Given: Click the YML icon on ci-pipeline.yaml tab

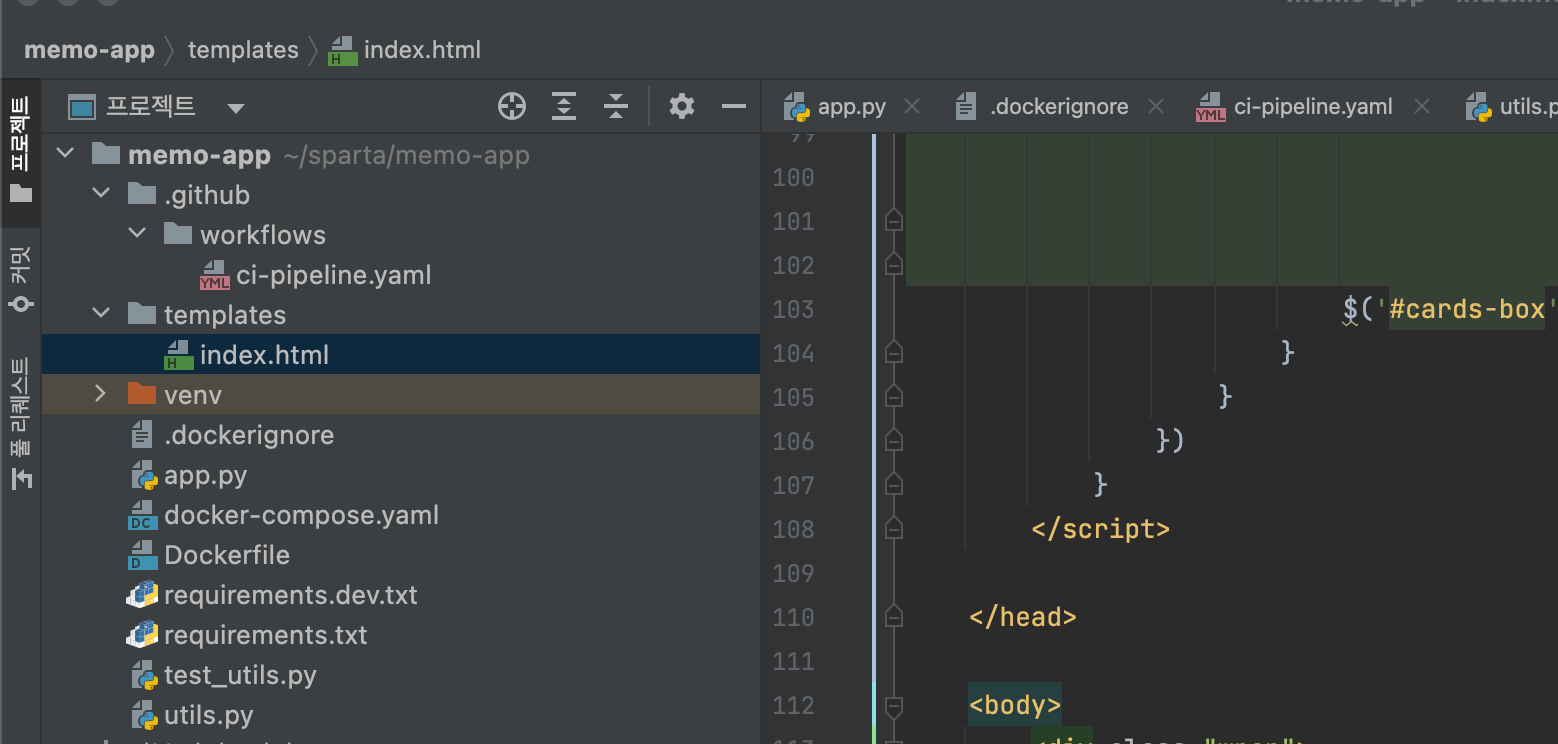Looking at the screenshot, I should [x=1211, y=107].
